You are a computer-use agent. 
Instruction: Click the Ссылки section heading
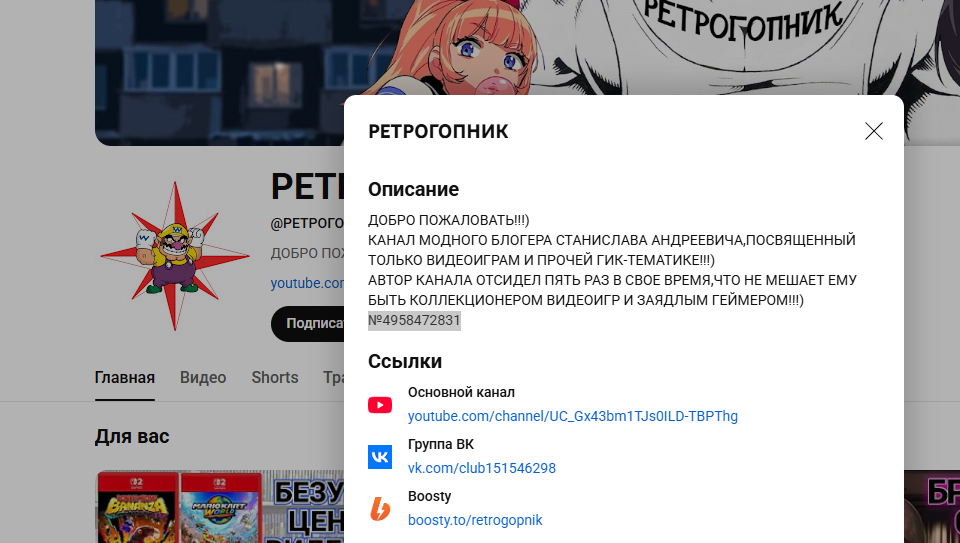(405, 361)
